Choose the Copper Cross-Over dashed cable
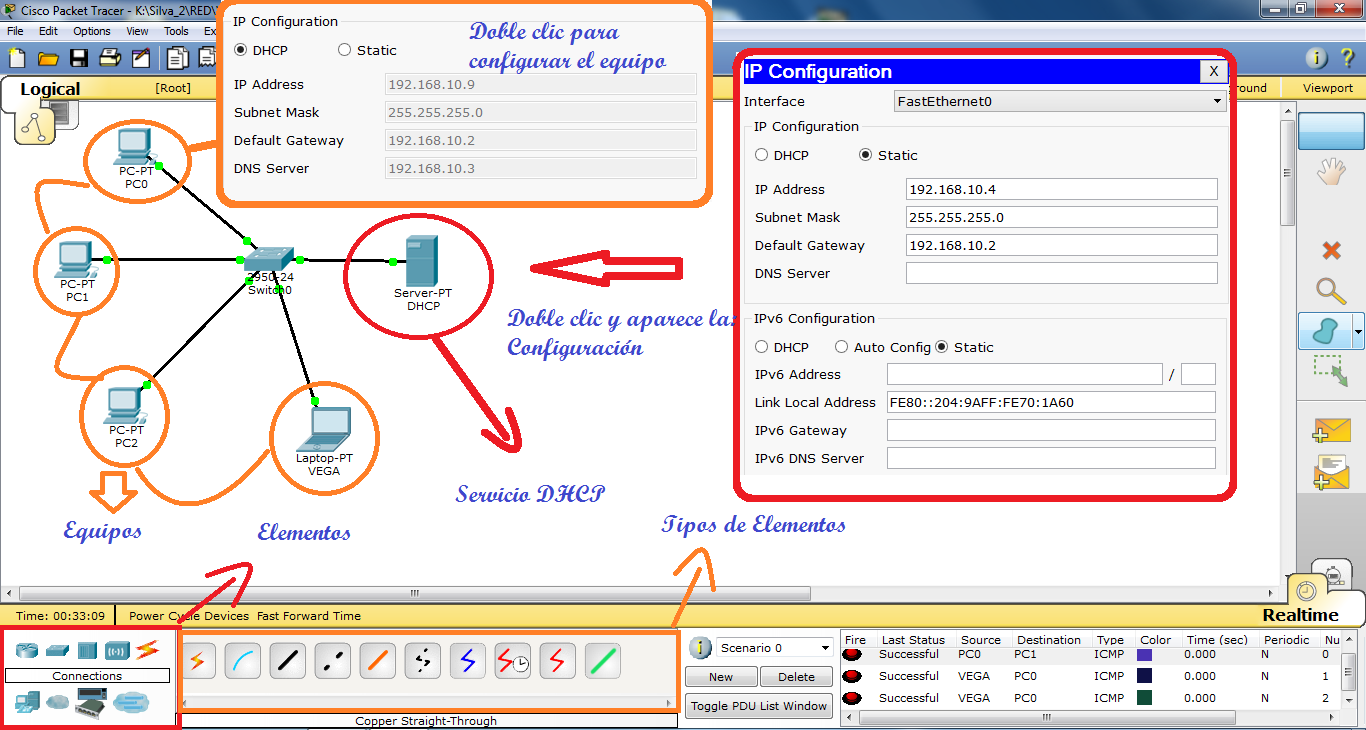This screenshot has height=730, width=1366. (x=333, y=661)
